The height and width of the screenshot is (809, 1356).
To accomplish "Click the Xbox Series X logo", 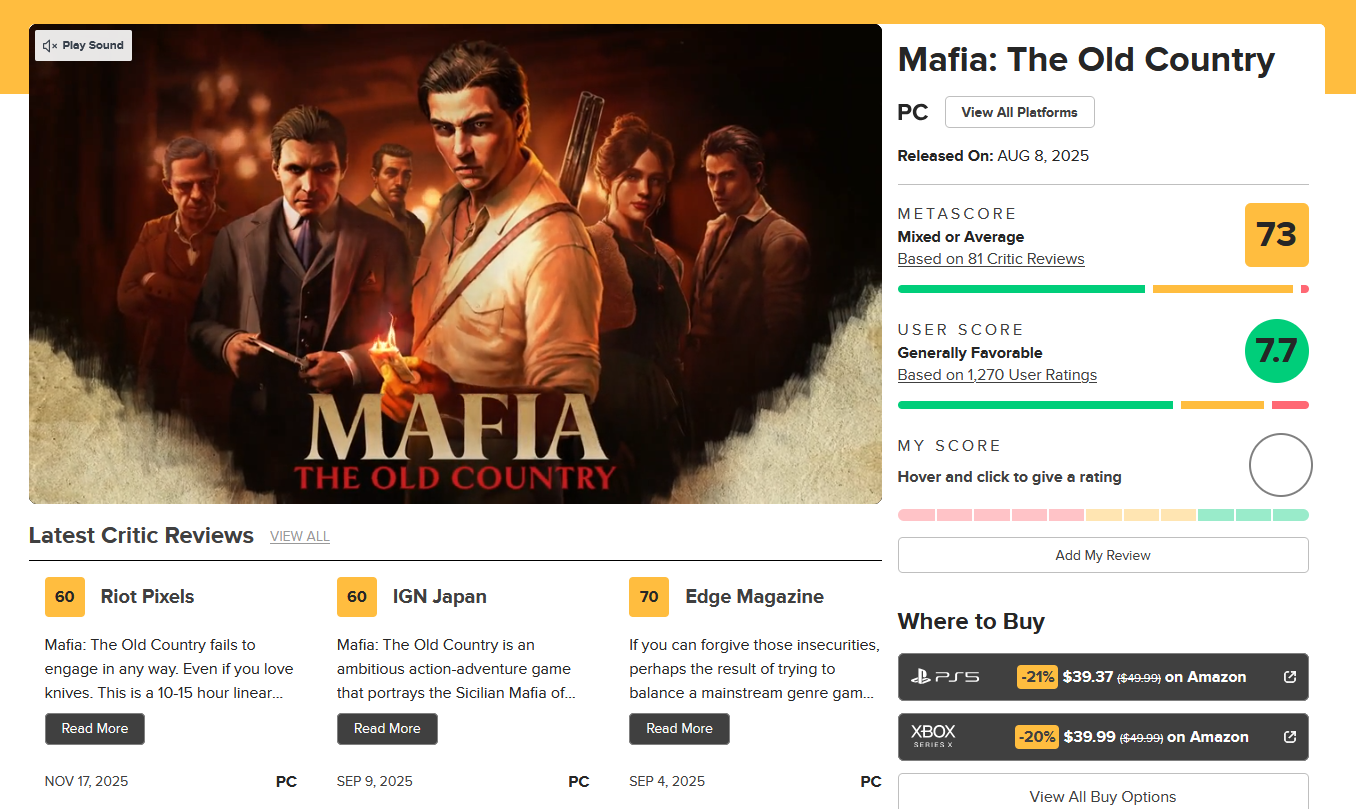I will pos(932,737).
